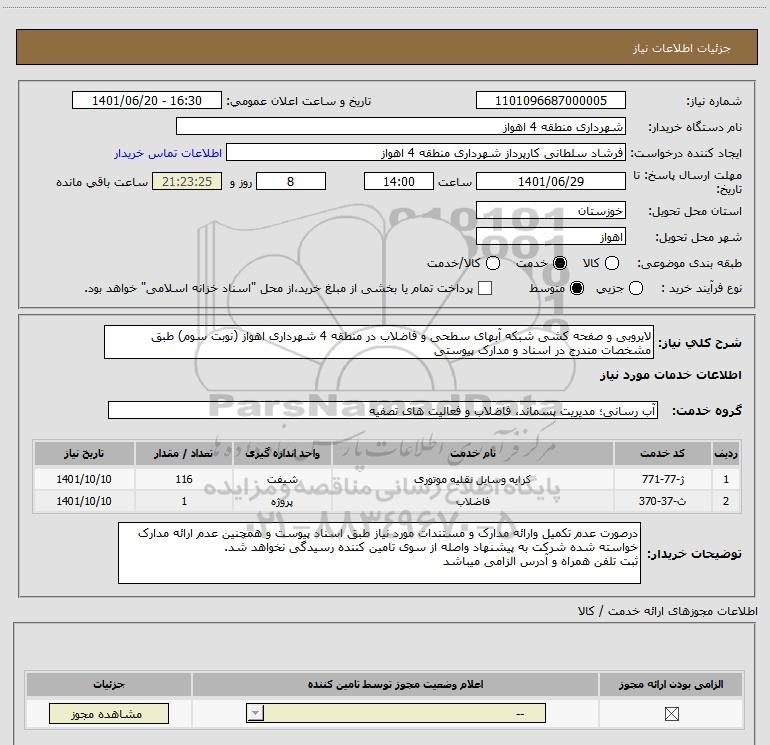Screen dimensions: 770x745
Task: Click the نام خدمت column header
Action: [472, 453]
